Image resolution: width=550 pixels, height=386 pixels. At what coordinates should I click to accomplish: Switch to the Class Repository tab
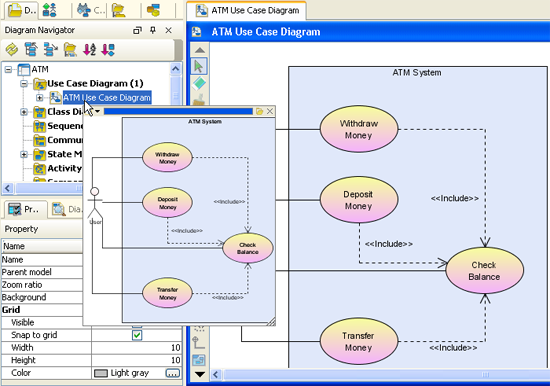pyautogui.click(x=90, y=10)
